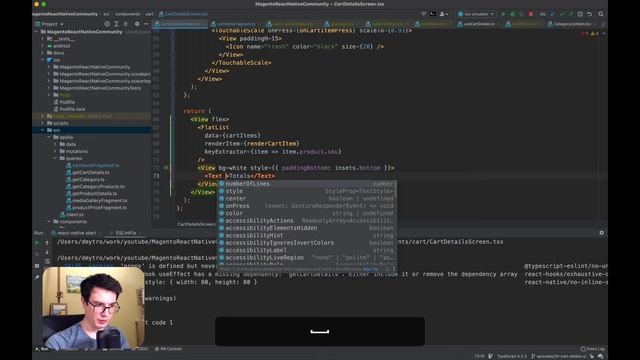
Task: Open client.ts in apollo folder
Action: (x=74, y=214)
